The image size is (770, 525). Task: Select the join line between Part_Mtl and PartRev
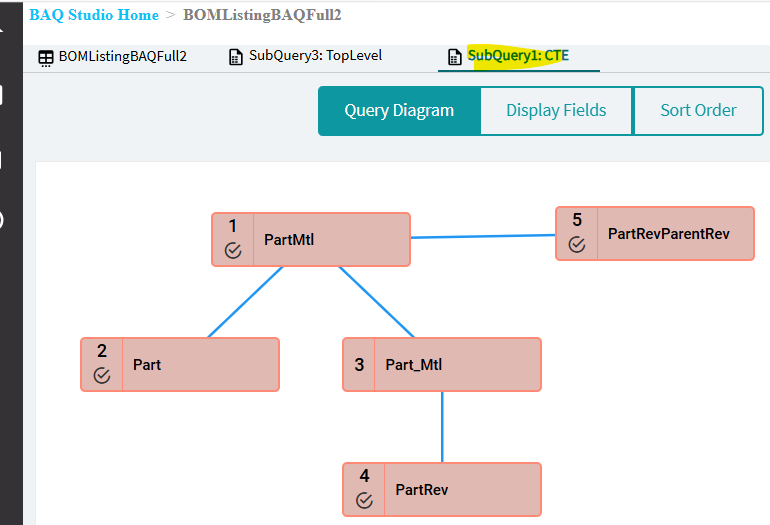pyautogui.click(x=442, y=427)
